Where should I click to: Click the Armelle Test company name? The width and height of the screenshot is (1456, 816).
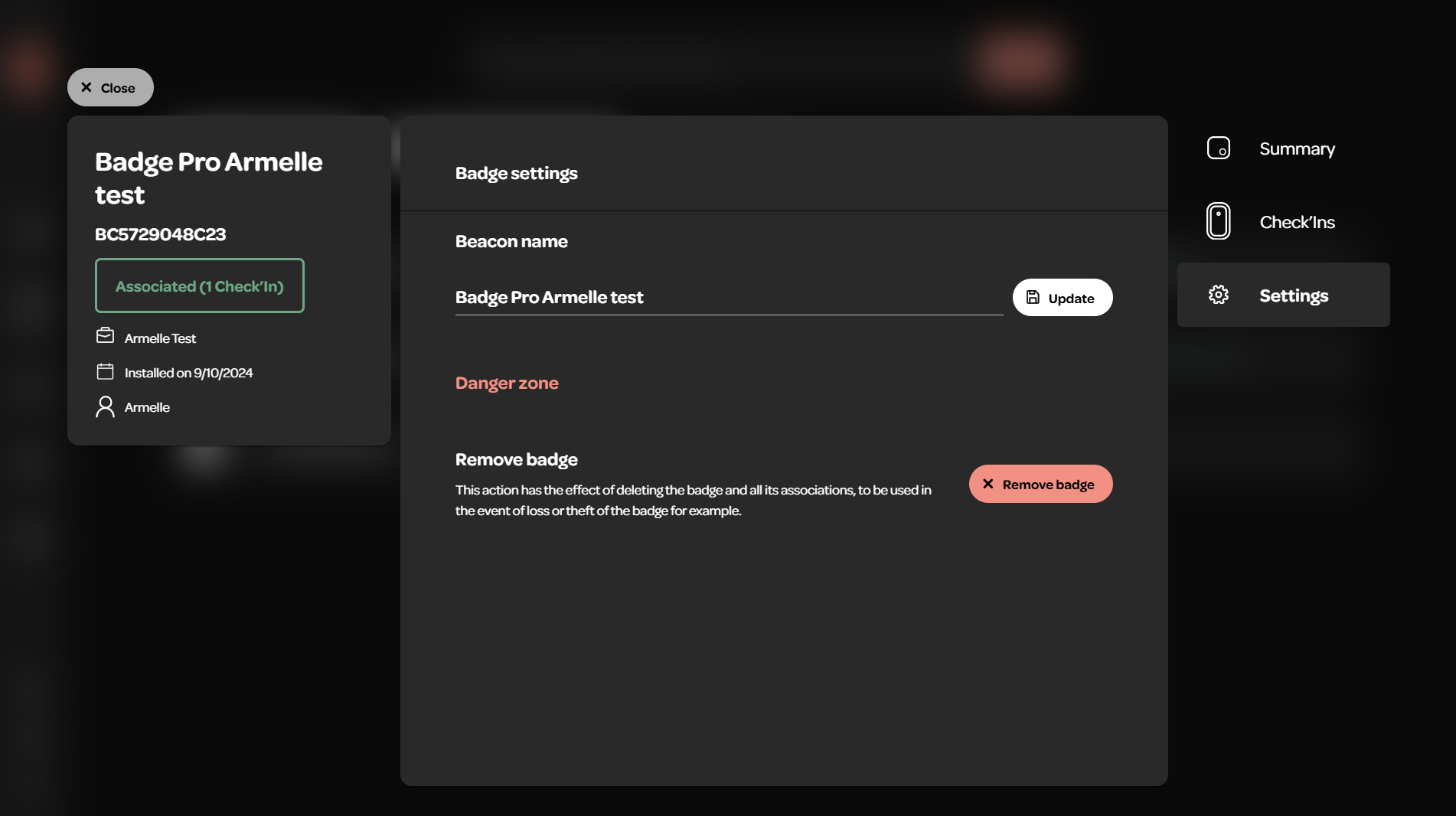(160, 338)
